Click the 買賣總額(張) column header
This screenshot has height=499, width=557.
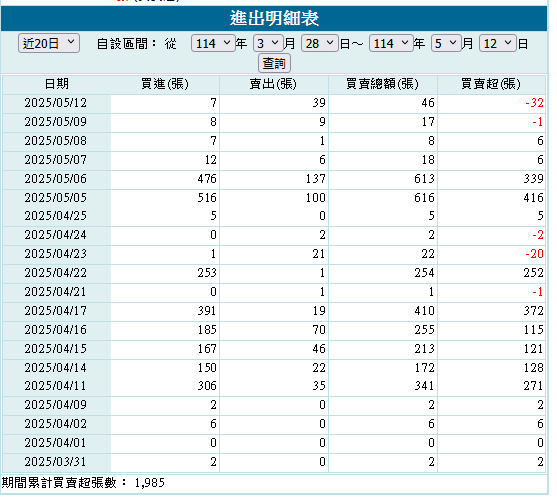click(x=383, y=84)
